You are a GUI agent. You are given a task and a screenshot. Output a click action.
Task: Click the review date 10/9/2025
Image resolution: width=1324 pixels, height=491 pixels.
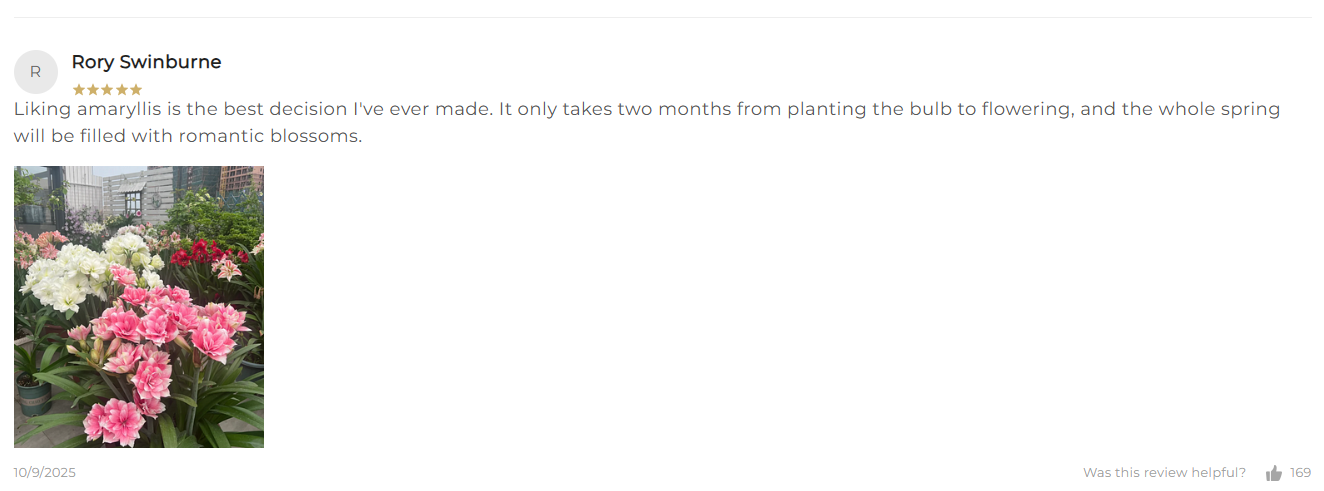pos(45,473)
